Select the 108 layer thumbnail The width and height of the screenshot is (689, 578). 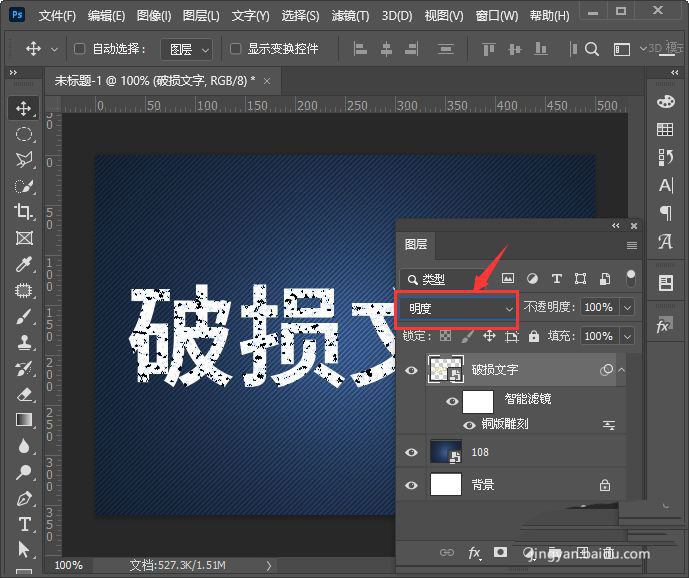click(x=446, y=452)
